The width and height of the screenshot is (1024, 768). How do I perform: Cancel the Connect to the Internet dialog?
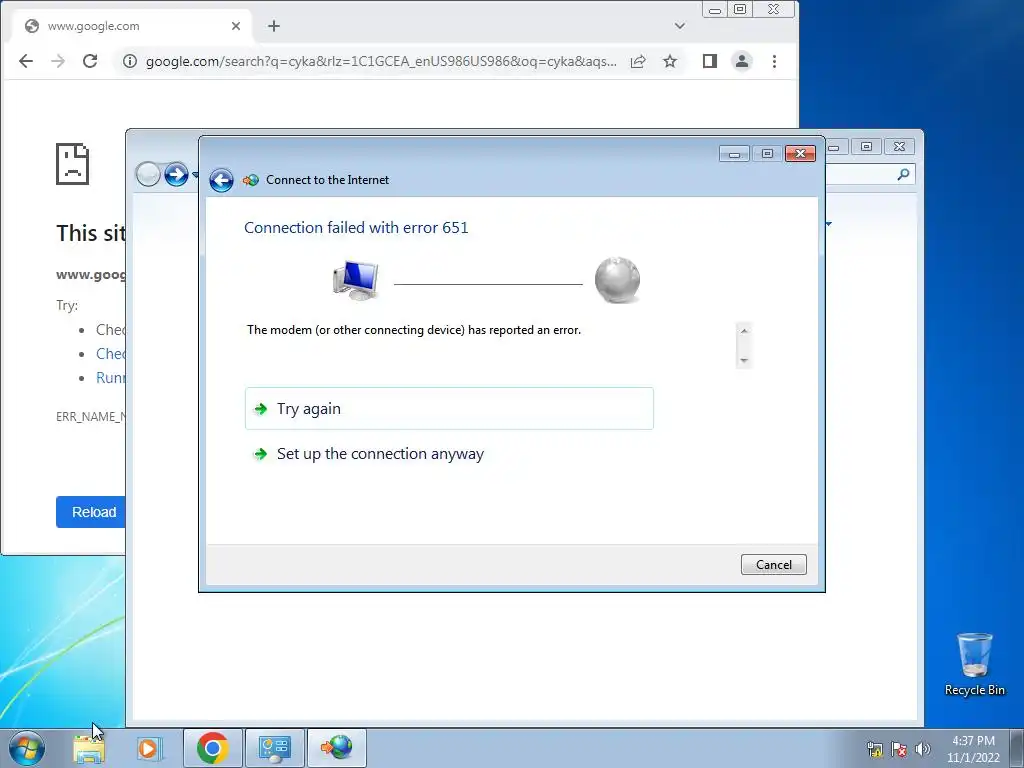pos(773,564)
